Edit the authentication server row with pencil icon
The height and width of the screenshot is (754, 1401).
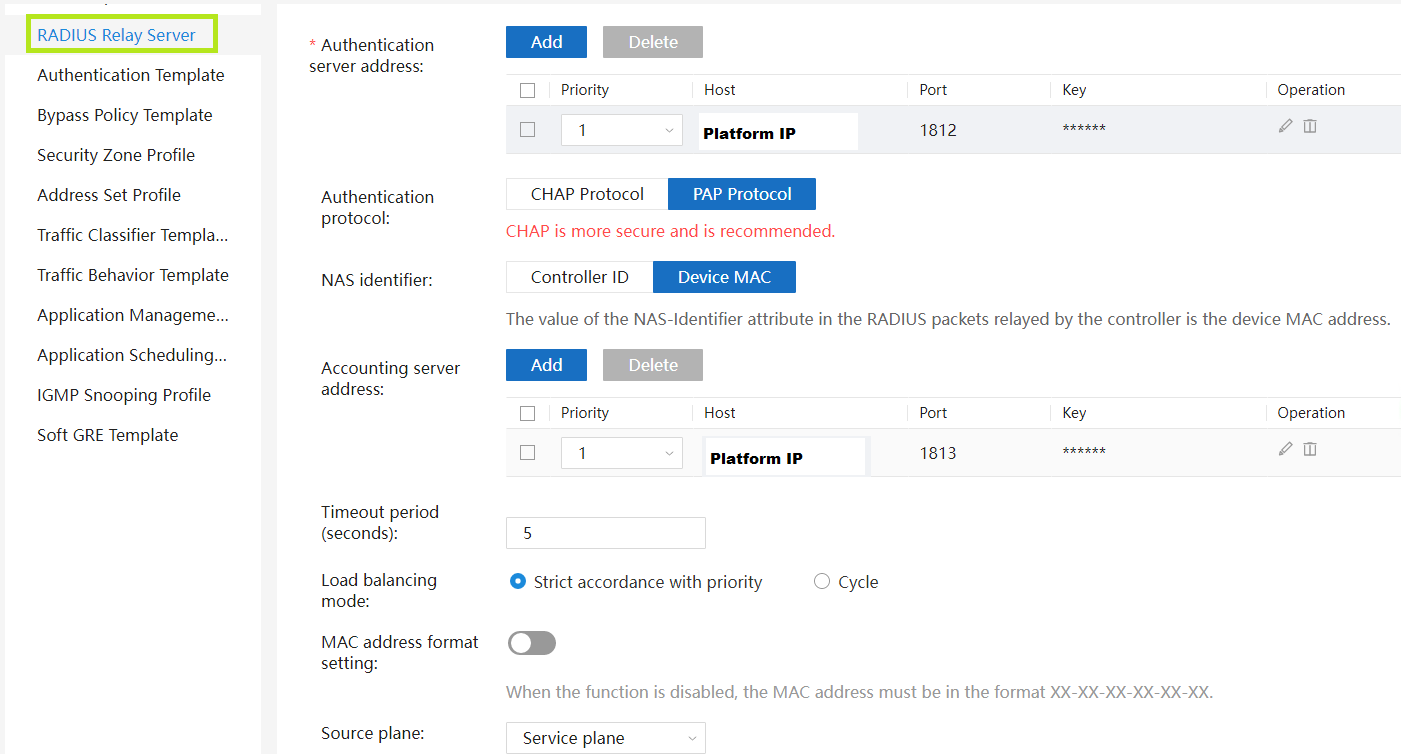(x=1285, y=126)
